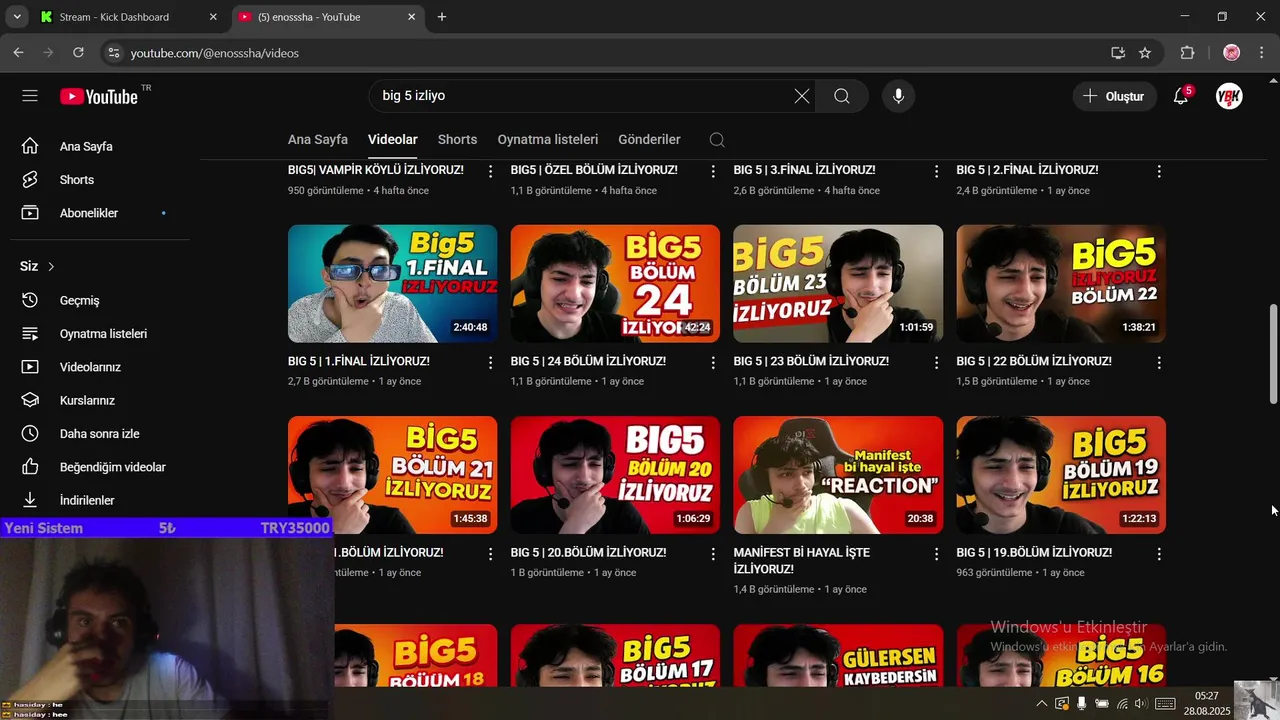Image resolution: width=1280 pixels, height=720 pixels.
Task: Open options for BIG 5 3.Final video
Action: (936, 171)
